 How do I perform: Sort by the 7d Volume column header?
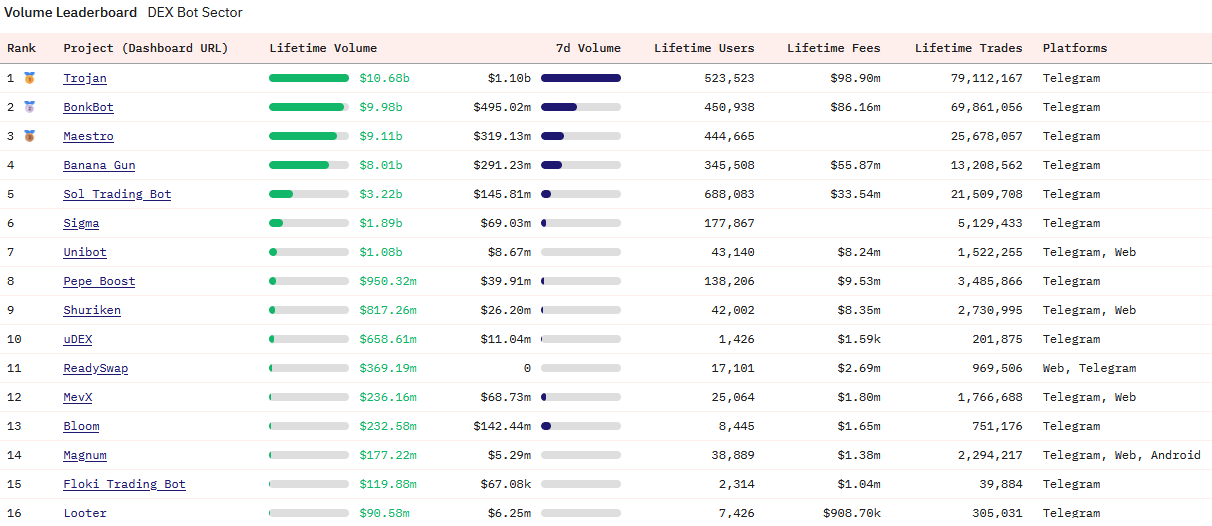pyautogui.click(x=588, y=48)
